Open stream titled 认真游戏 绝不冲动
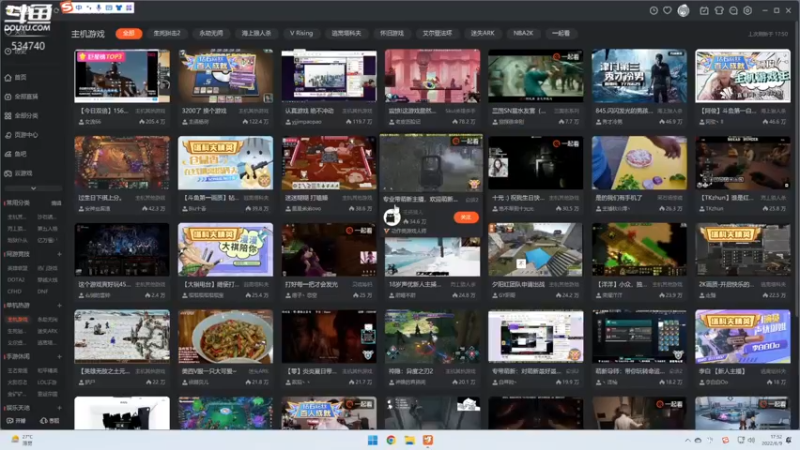 coord(309,111)
